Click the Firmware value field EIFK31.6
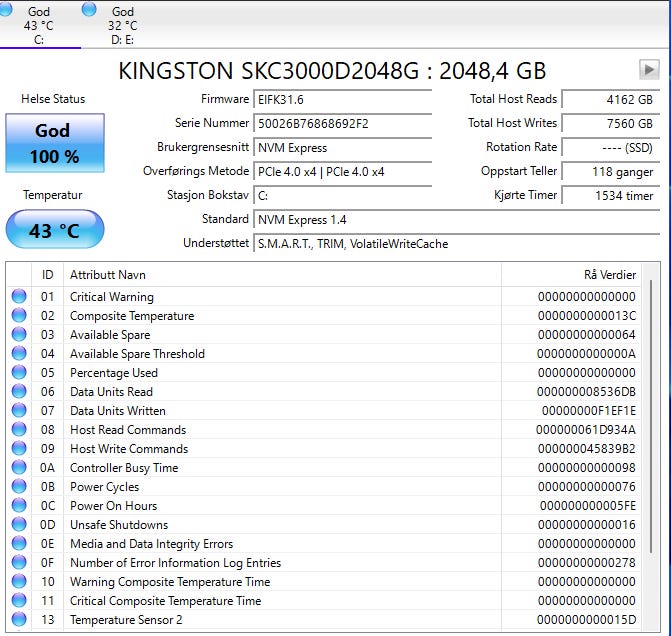This screenshot has width=671, height=636. [x=342, y=100]
